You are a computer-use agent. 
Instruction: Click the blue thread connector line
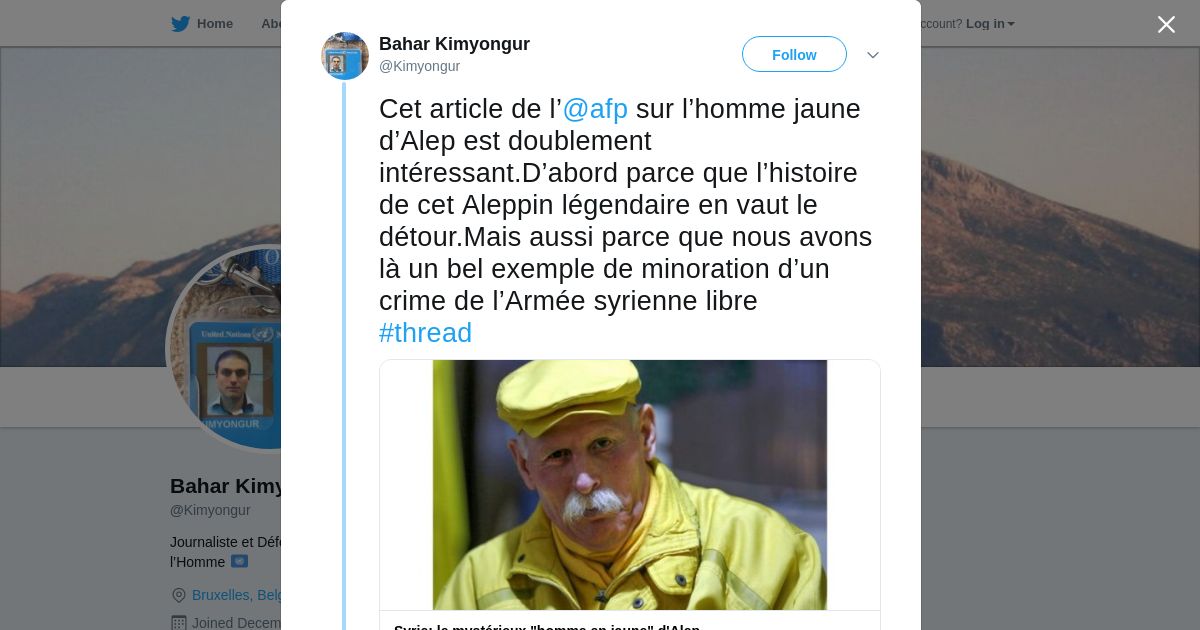point(345,356)
